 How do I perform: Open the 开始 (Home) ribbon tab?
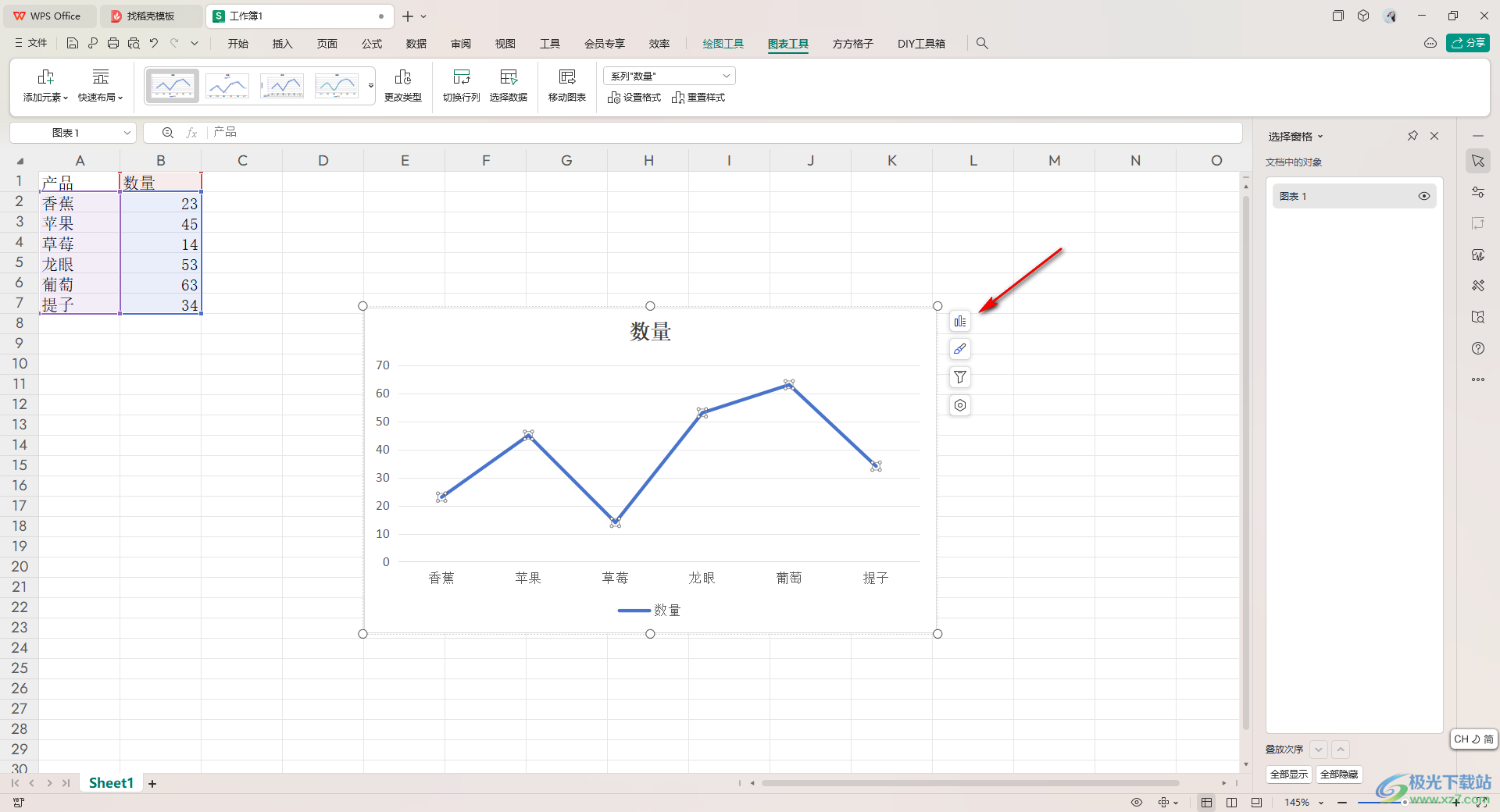[238, 44]
